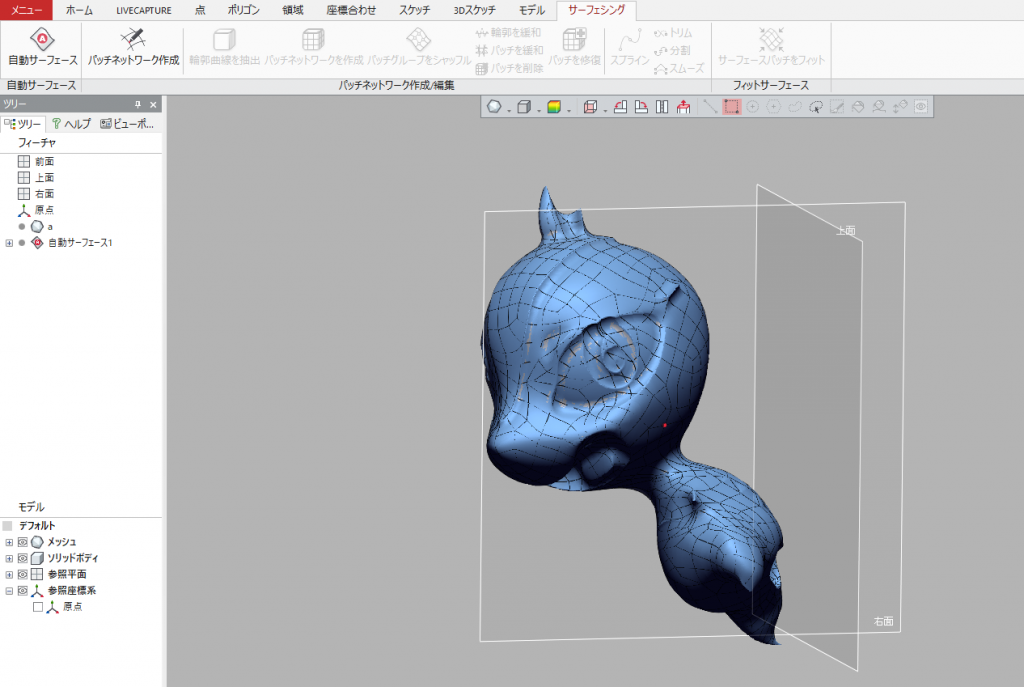The width and height of the screenshot is (1024, 687).
Task: Check the 原点 checkbox under 参照座標系
Action: coord(38,607)
